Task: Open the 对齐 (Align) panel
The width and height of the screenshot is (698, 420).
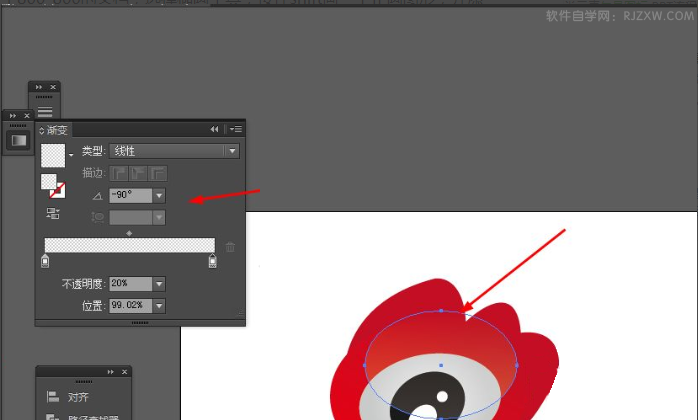Action: click(78, 397)
